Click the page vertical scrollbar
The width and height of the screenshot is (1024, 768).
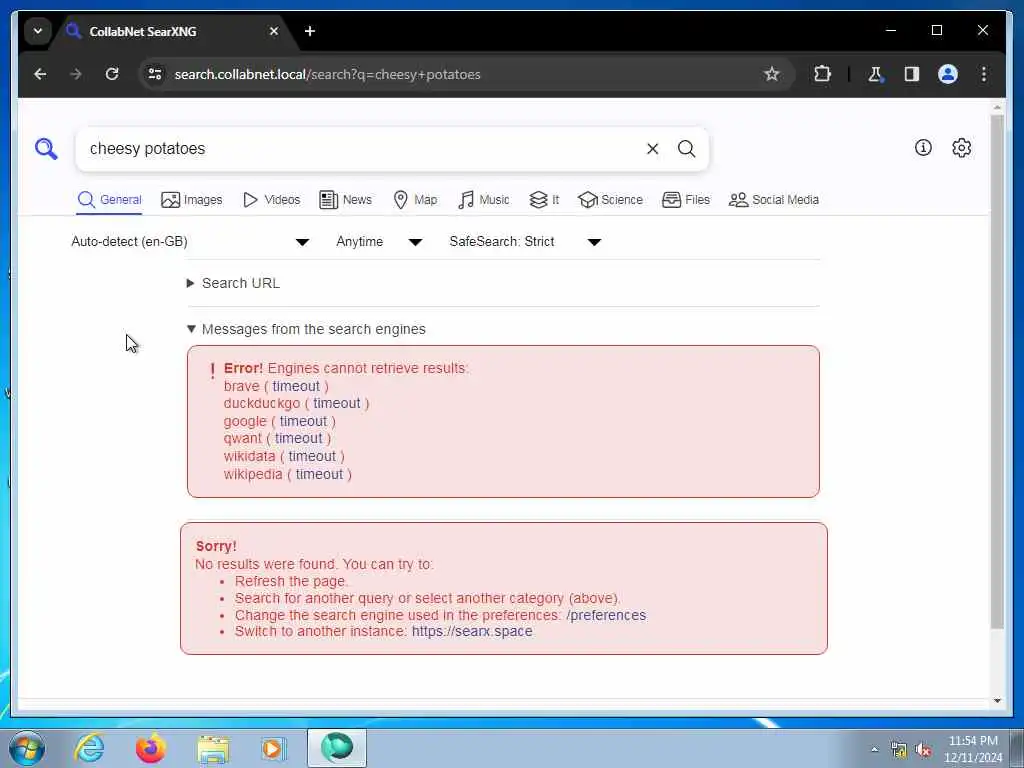tap(997, 372)
